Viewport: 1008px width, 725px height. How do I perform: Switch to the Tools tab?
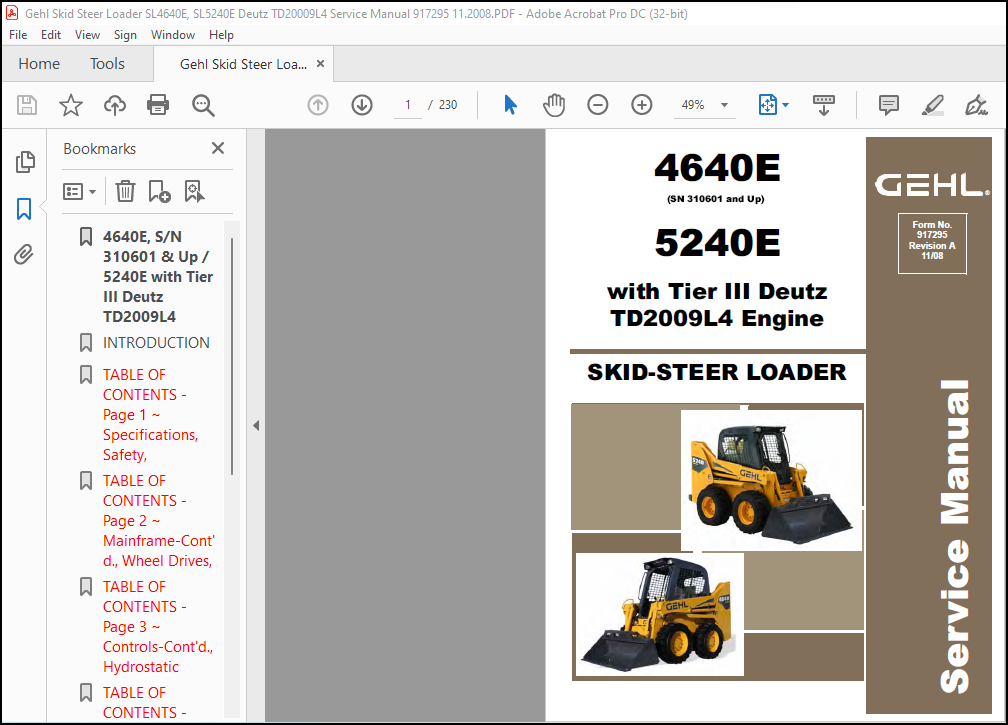coord(107,64)
